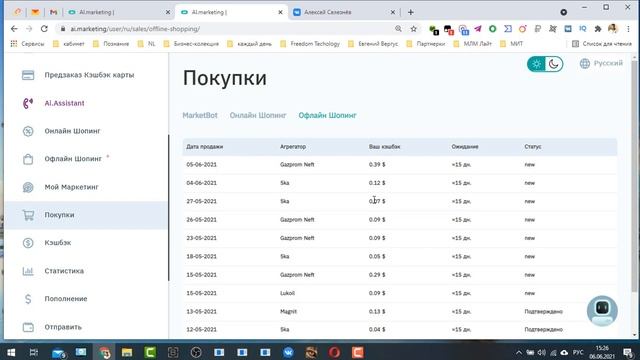The width and height of the screenshot is (640, 360).
Task: Select the 0.29 $ cashback value
Action: (x=377, y=275)
